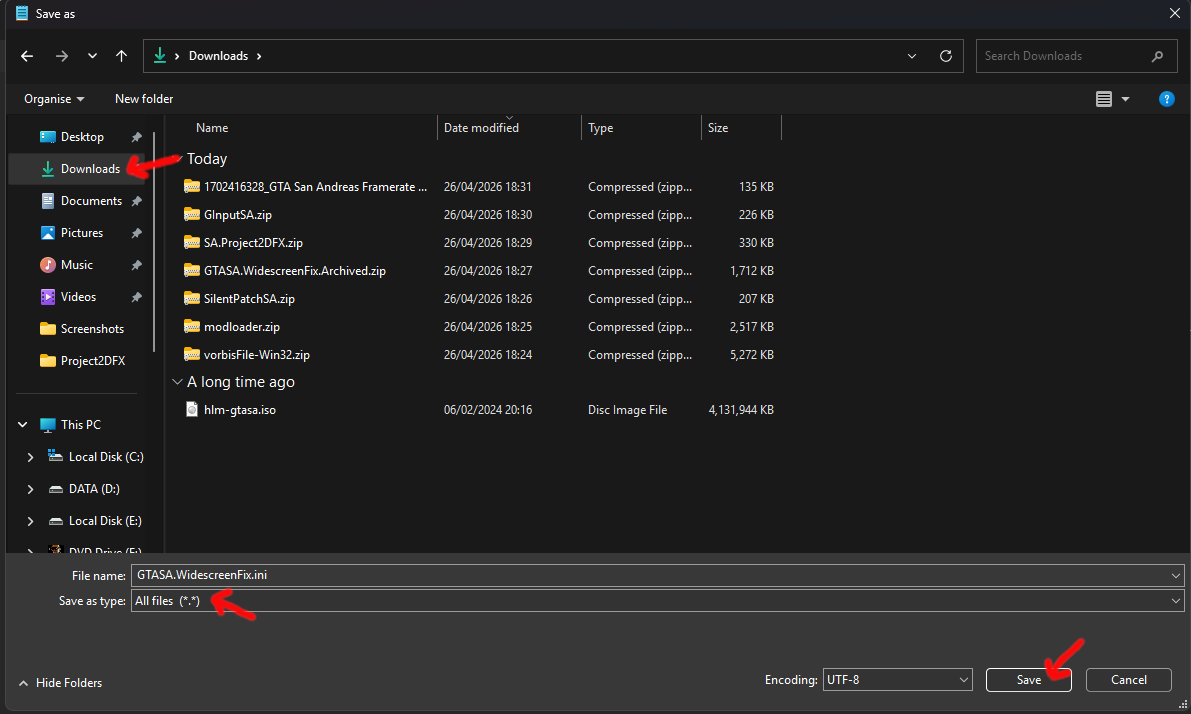Create a New folder
Viewport: 1191px width, 714px height.
(x=144, y=99)
